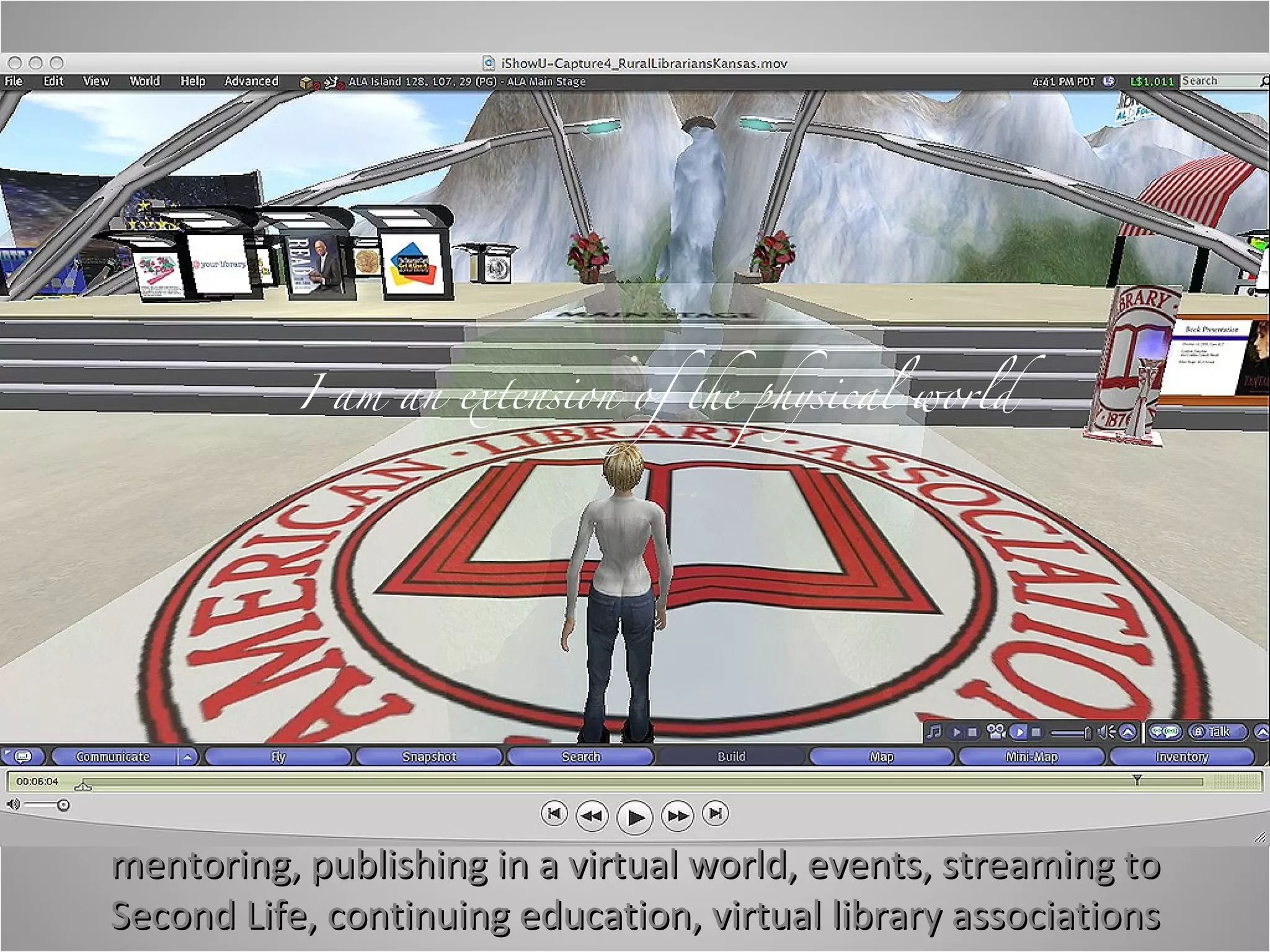Click the magnifier icon in search field

[1264, 81]
